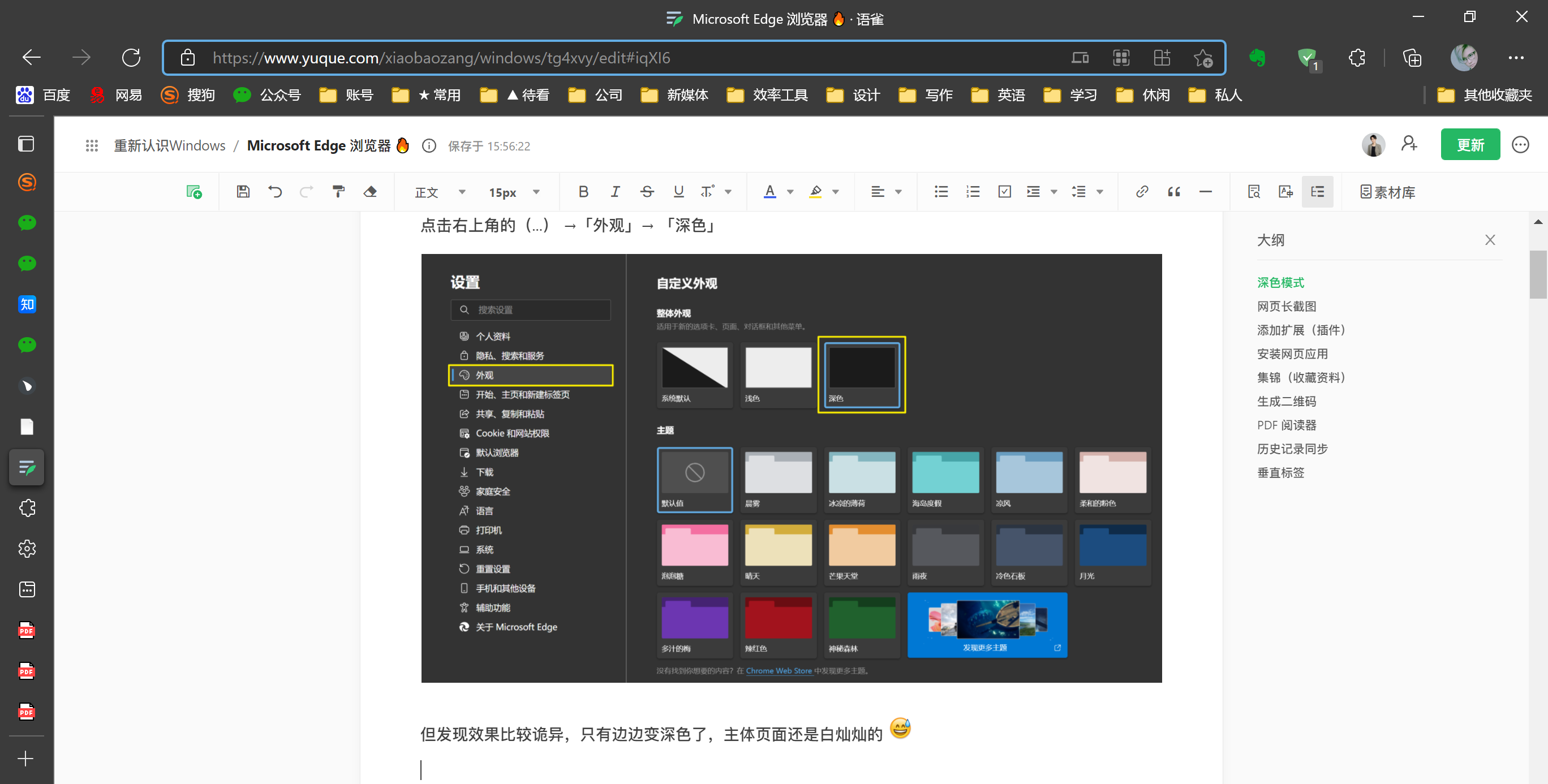Expand the font color dropdown arrow
This screenshot has width=1548, height=784.
point(790,192)
